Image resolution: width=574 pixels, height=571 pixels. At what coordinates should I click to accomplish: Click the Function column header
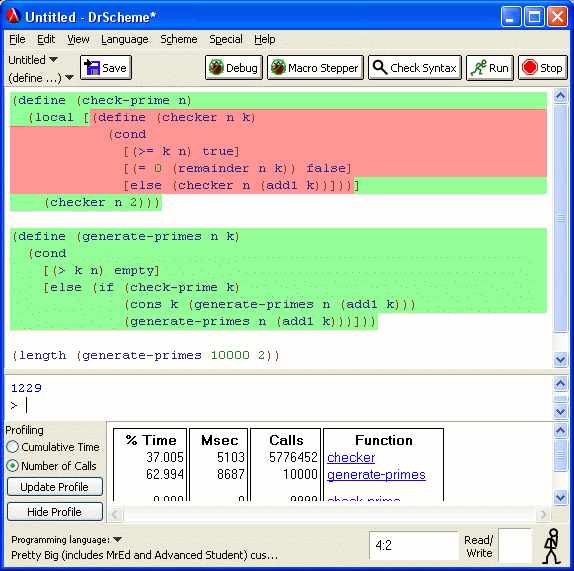pyautogui.click(x=384, y=440)
